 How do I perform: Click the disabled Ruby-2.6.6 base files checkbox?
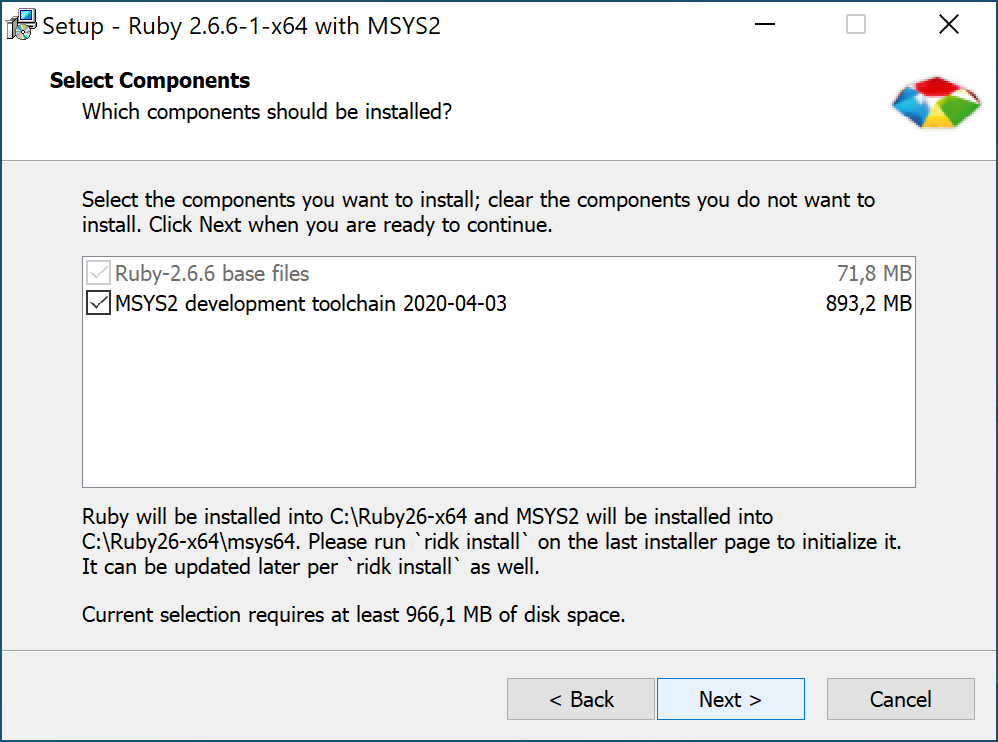[x=97, y=272]
